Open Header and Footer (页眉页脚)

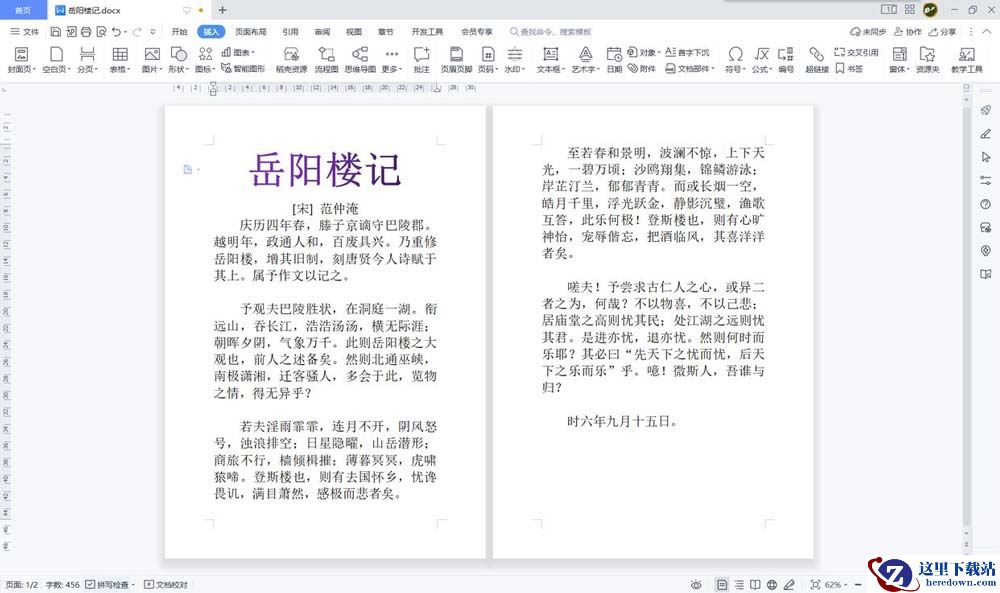456,60
